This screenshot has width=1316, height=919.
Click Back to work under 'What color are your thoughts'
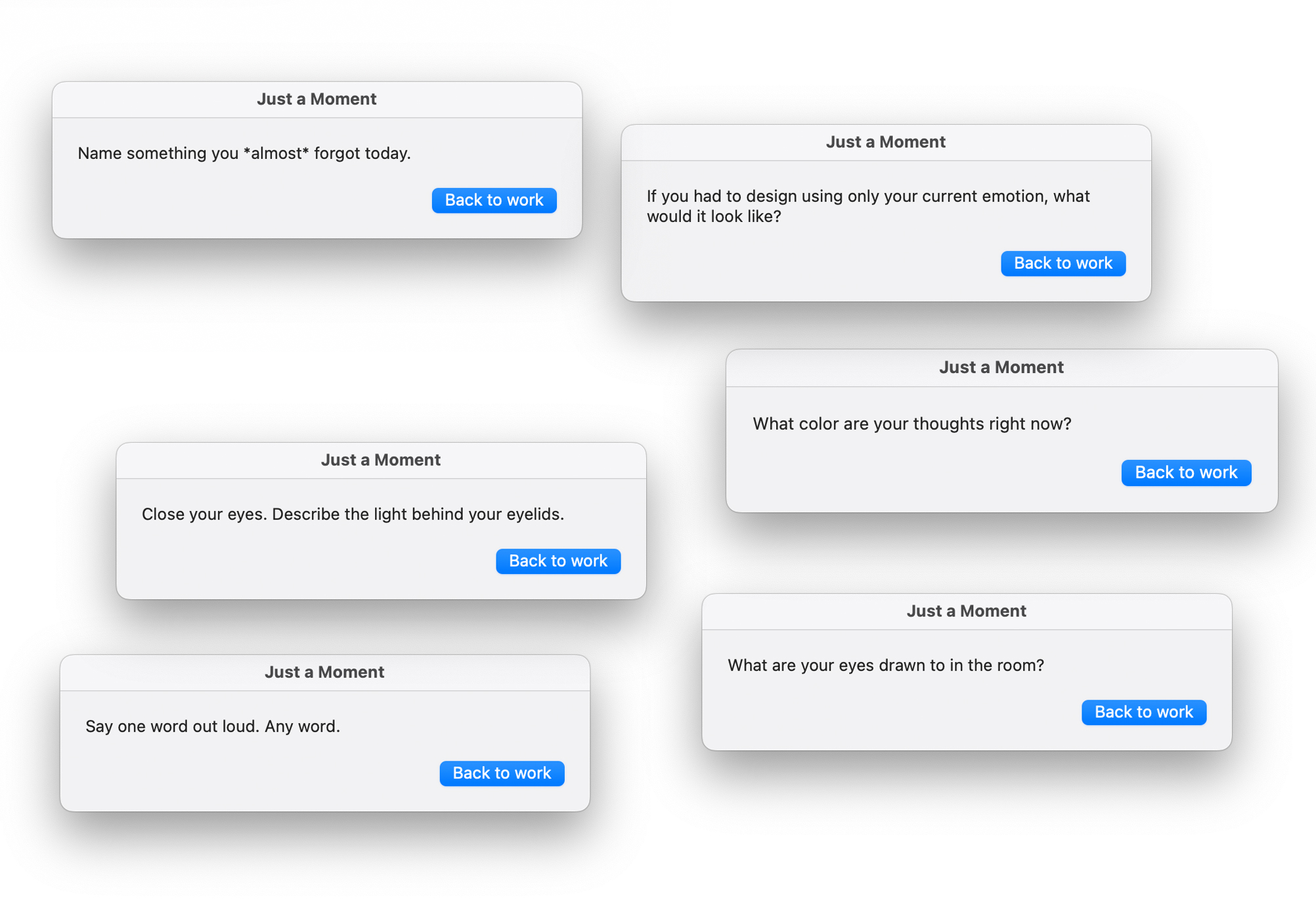click(1186, 472)
